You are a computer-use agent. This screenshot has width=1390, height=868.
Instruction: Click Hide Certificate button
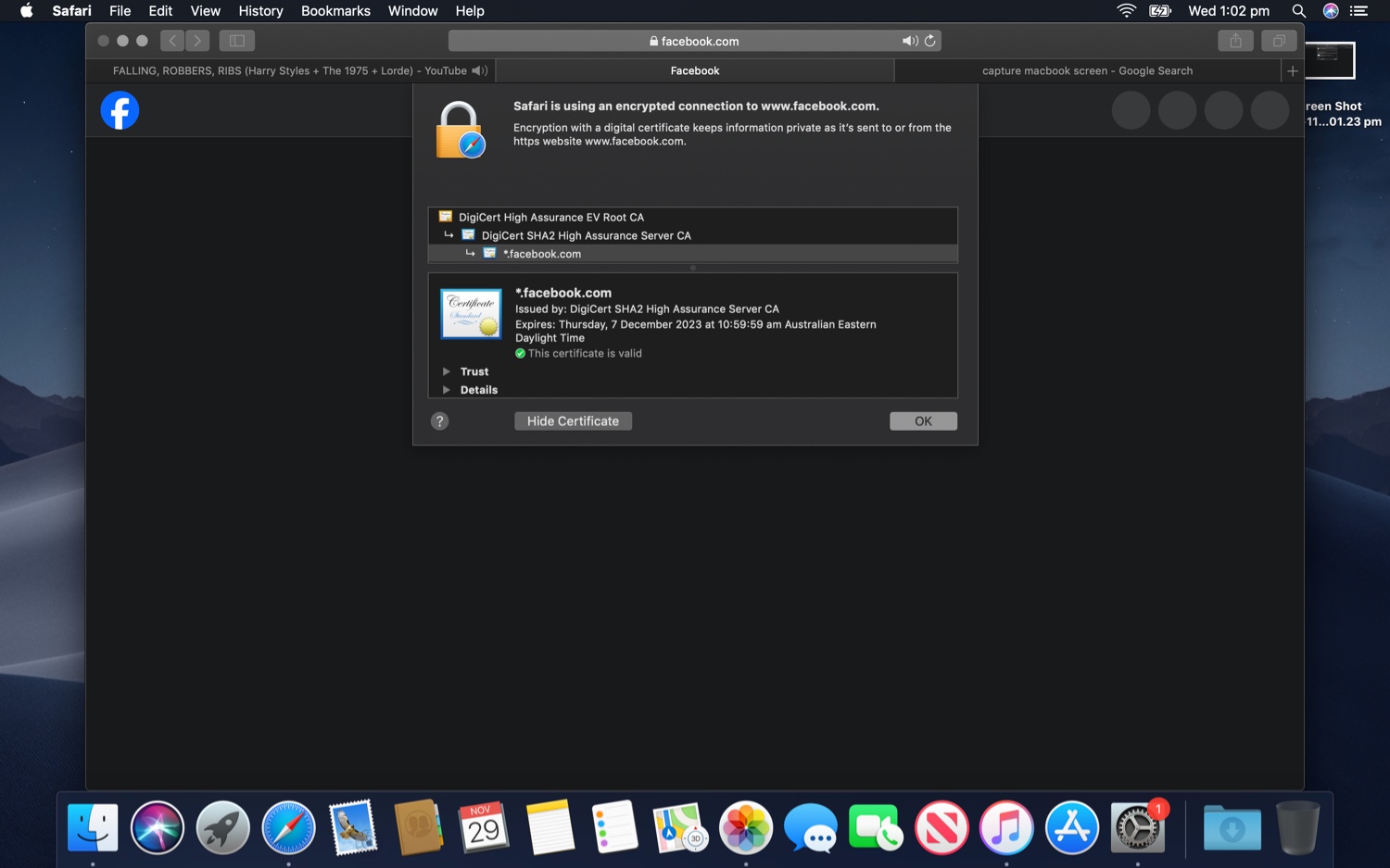pyautogui.click(x=573, y=421)
